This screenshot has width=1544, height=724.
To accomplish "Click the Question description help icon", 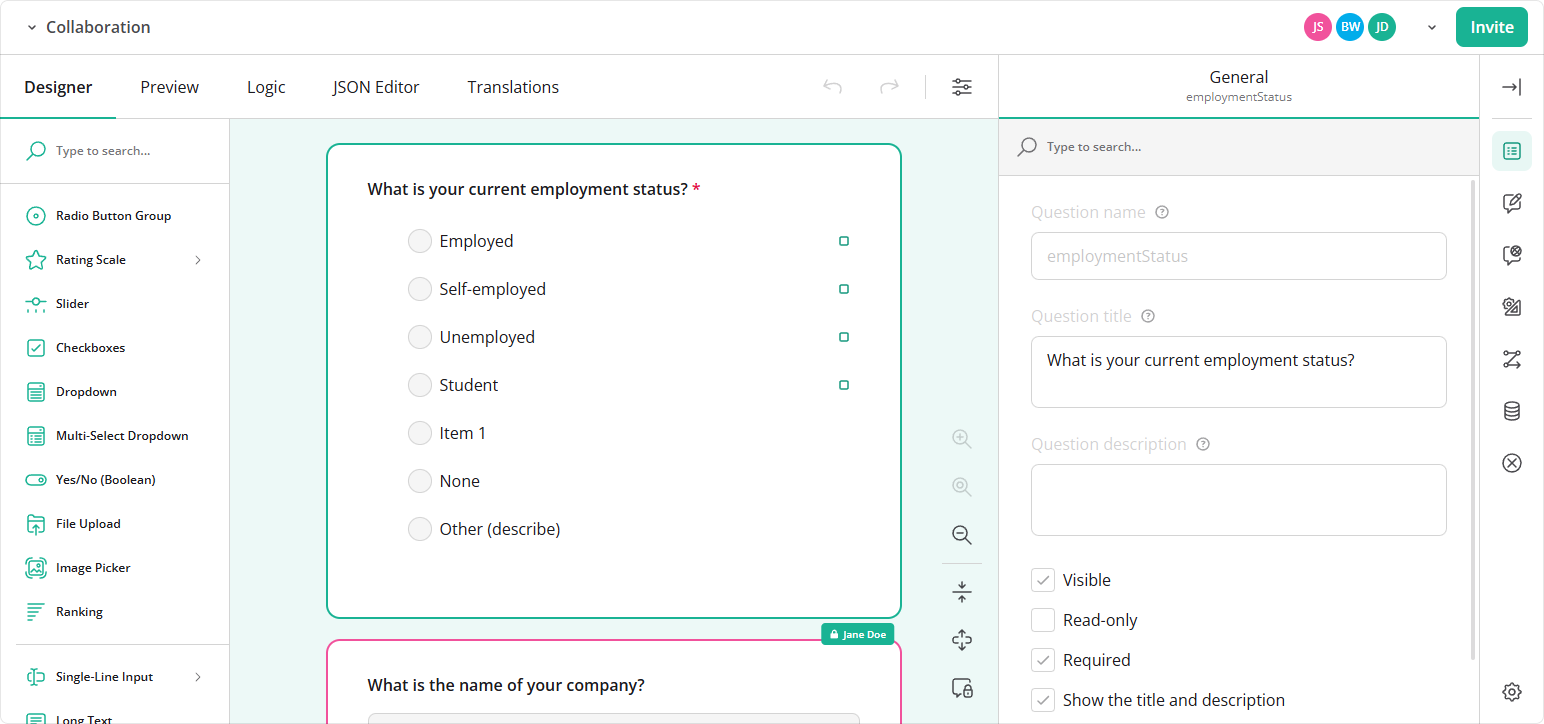I will coord(1203,444).
